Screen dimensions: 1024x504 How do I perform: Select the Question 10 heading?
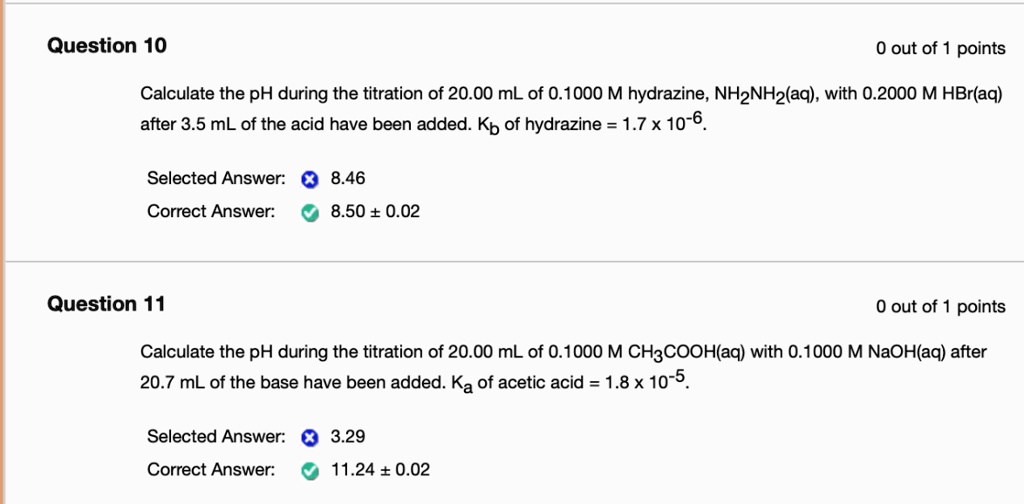point(107,46)
